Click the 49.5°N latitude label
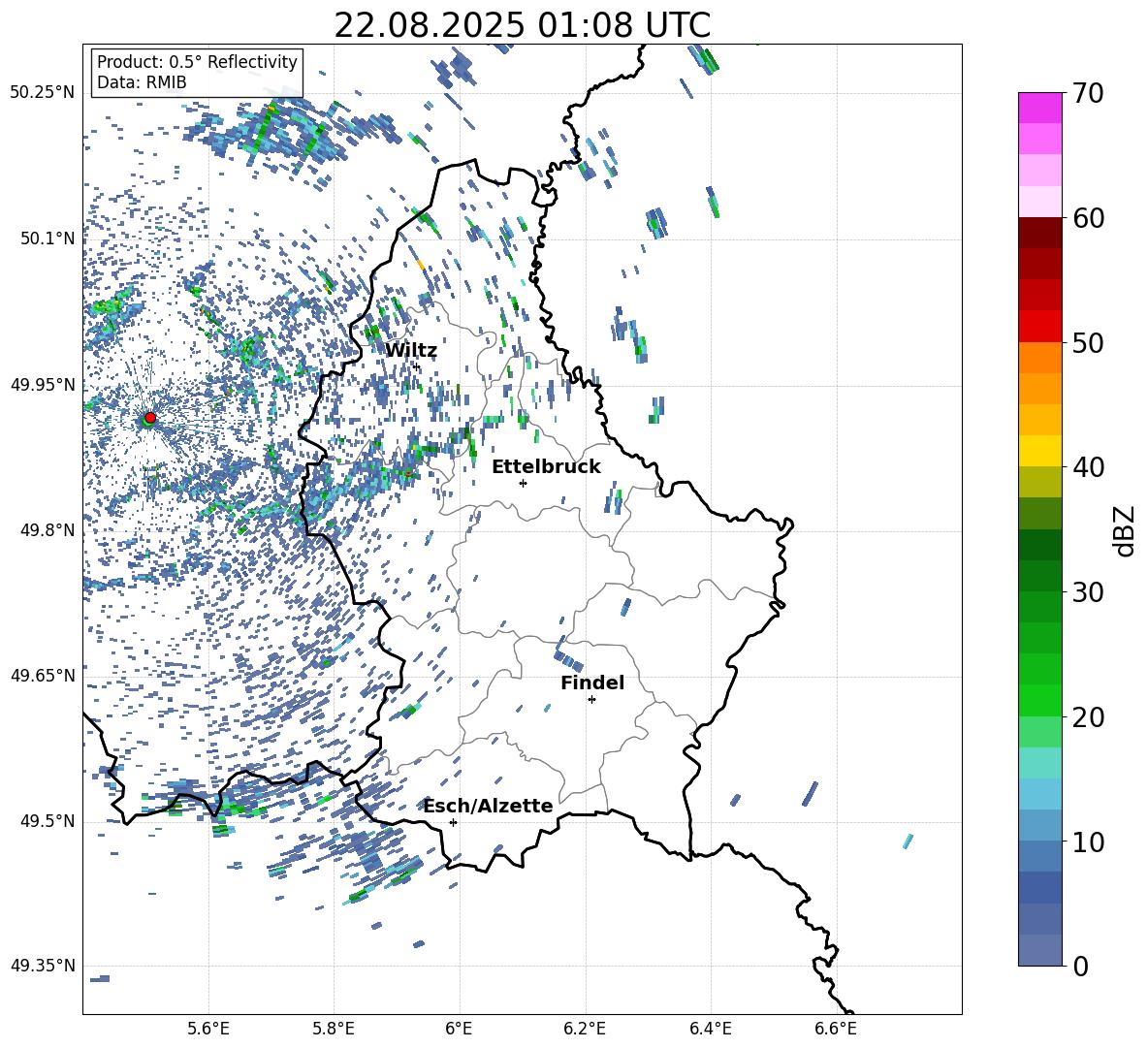The image size is (1148, 1048). 47,821
